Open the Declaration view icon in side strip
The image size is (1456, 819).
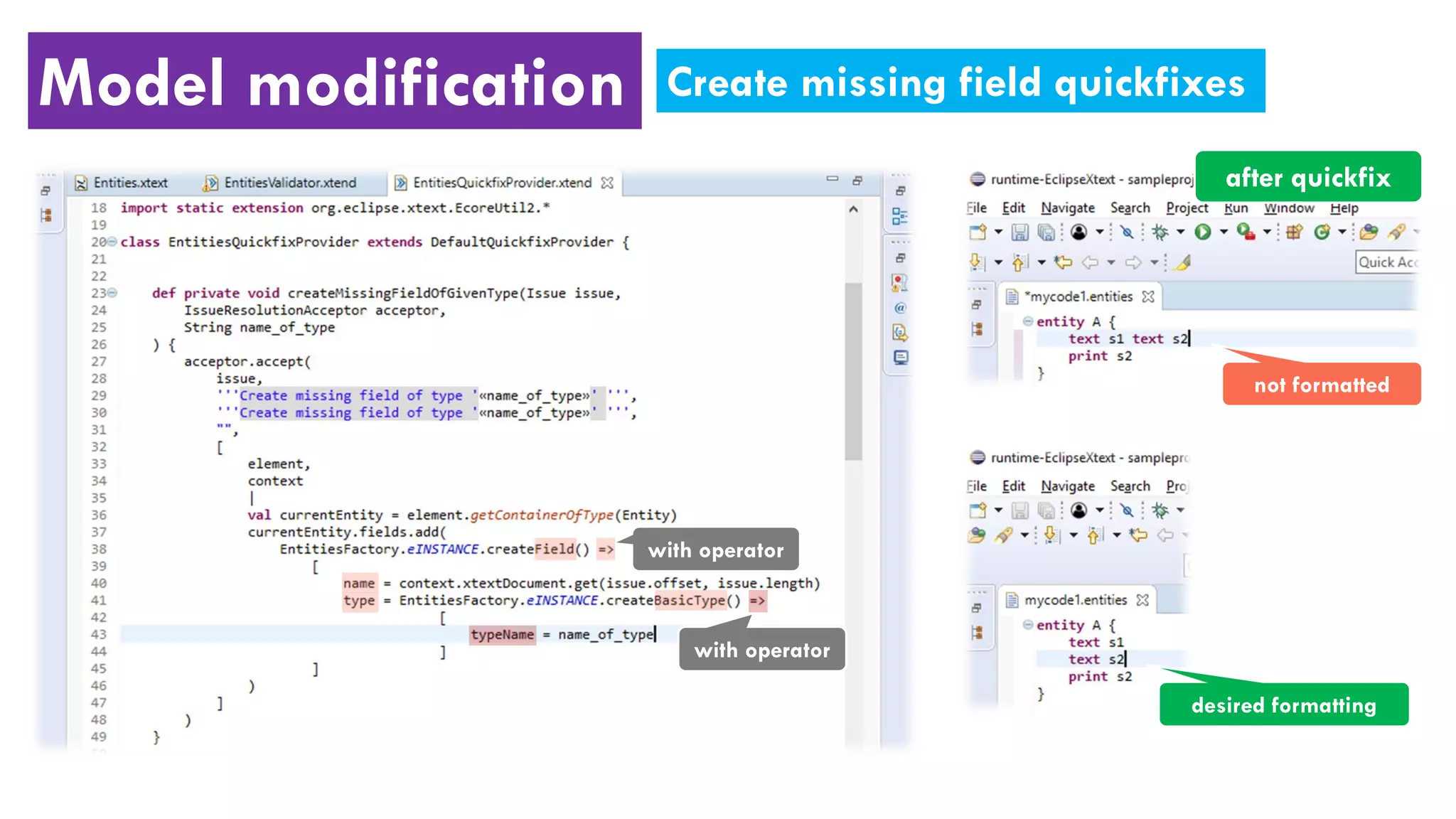point(900,333)
